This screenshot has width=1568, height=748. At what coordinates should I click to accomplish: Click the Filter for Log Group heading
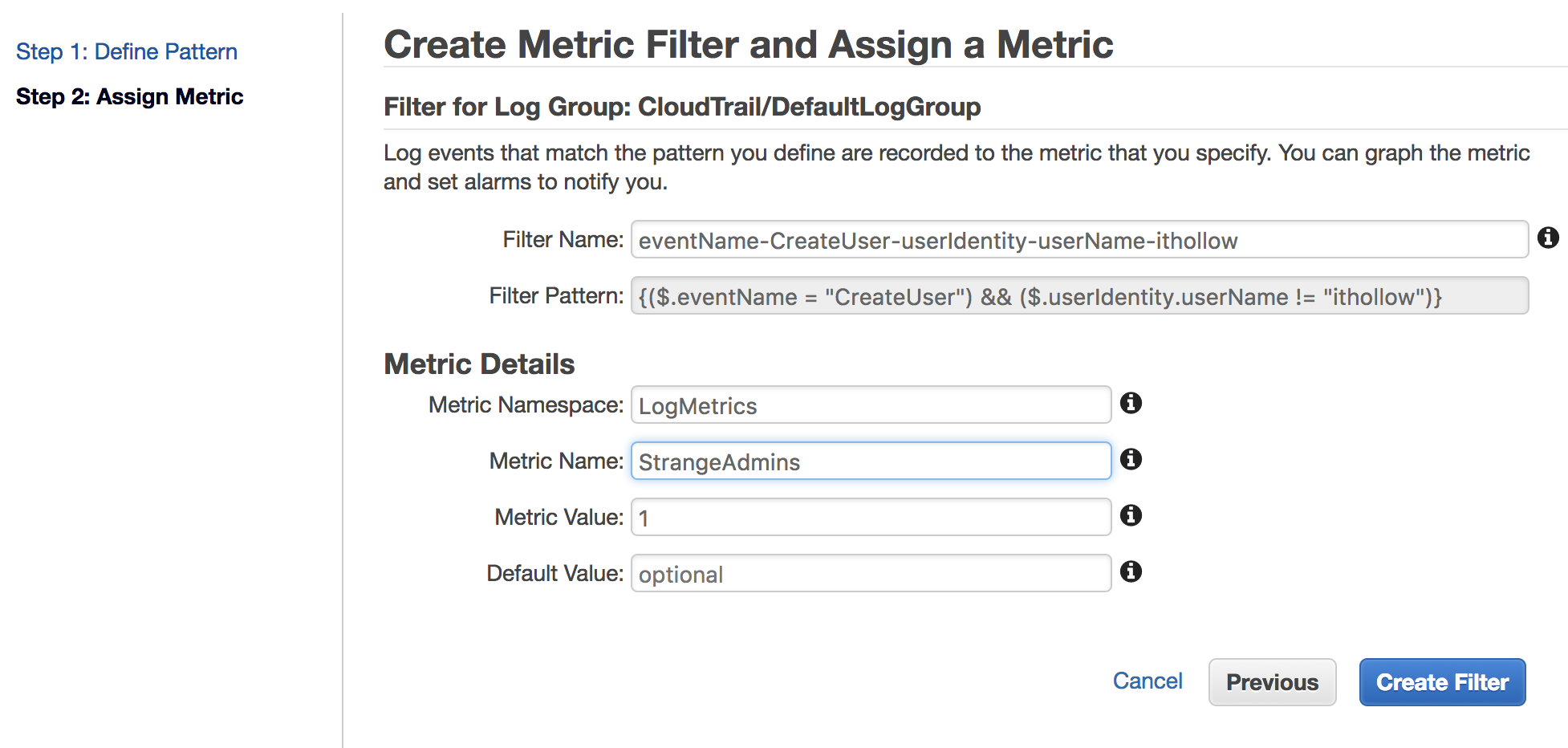pyautogui.click(x=682, y=107)
